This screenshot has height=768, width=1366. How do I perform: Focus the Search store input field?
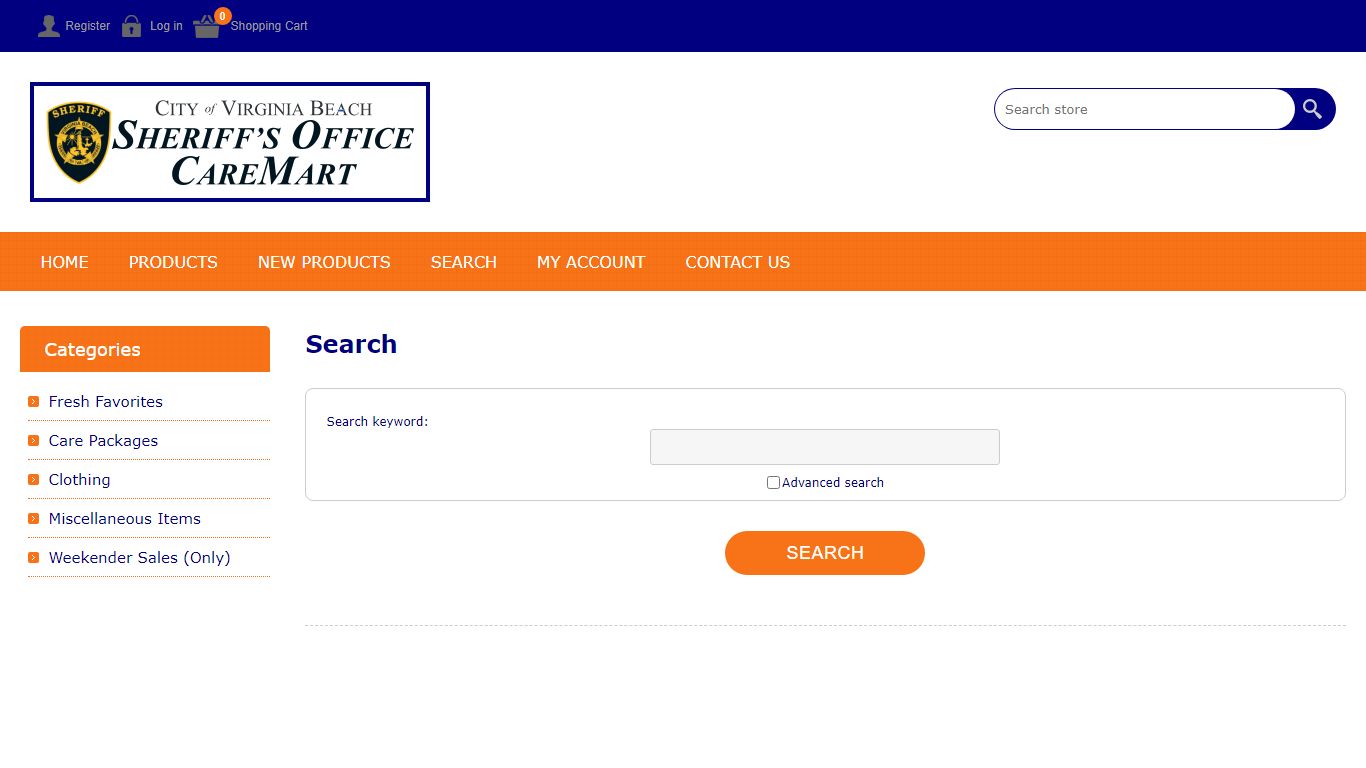(1144, 109)
